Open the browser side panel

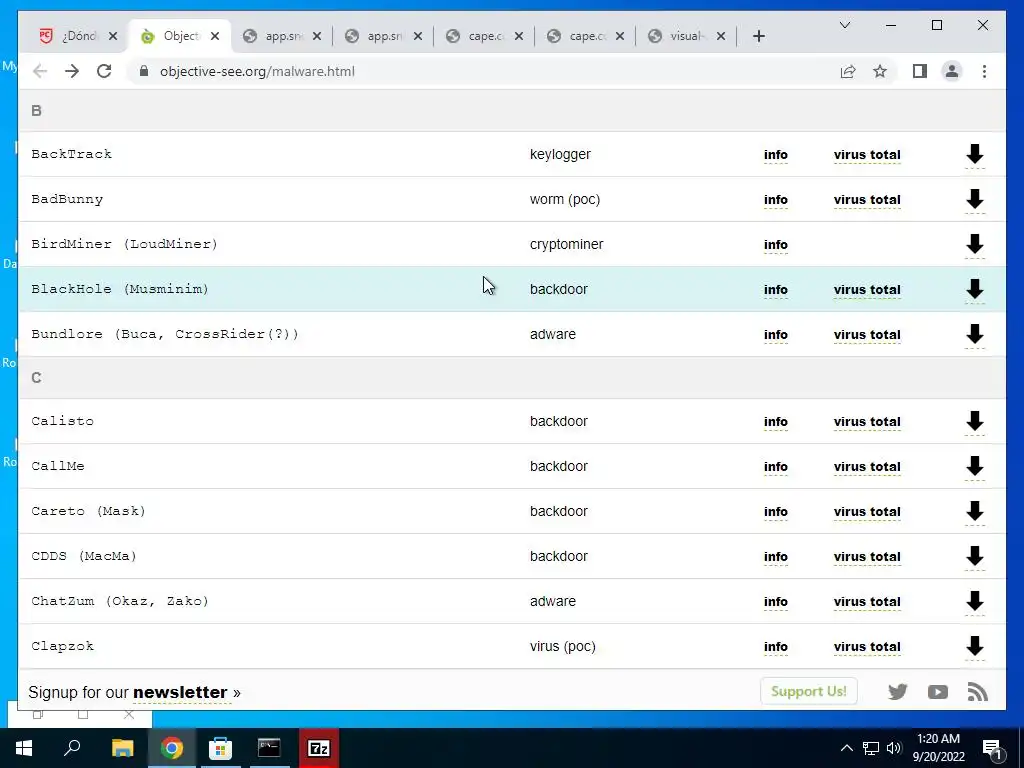tap(920, 71)
